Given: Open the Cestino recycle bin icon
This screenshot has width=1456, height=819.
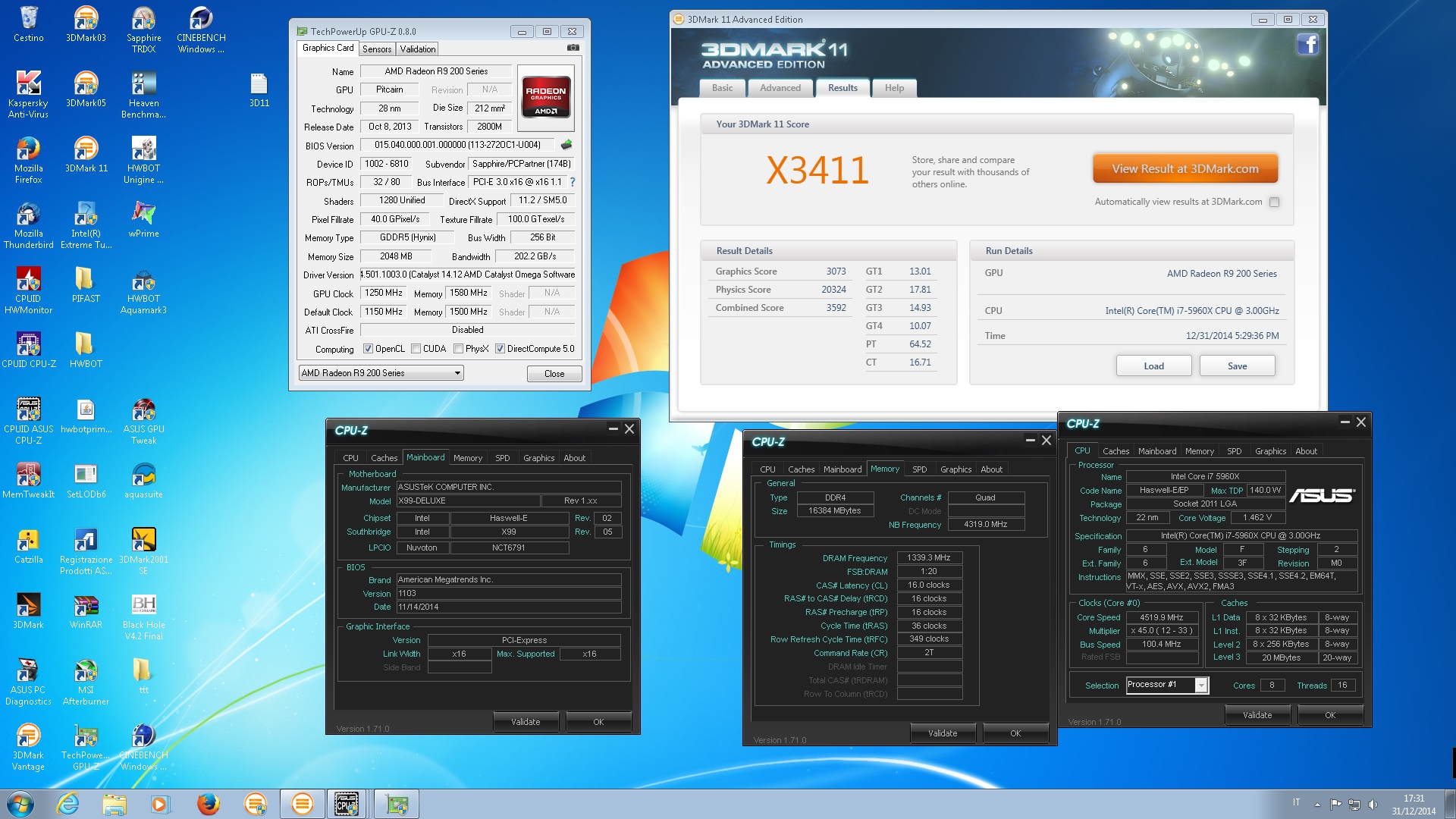Looking at the screenshot, I should (x=29, y=24).
